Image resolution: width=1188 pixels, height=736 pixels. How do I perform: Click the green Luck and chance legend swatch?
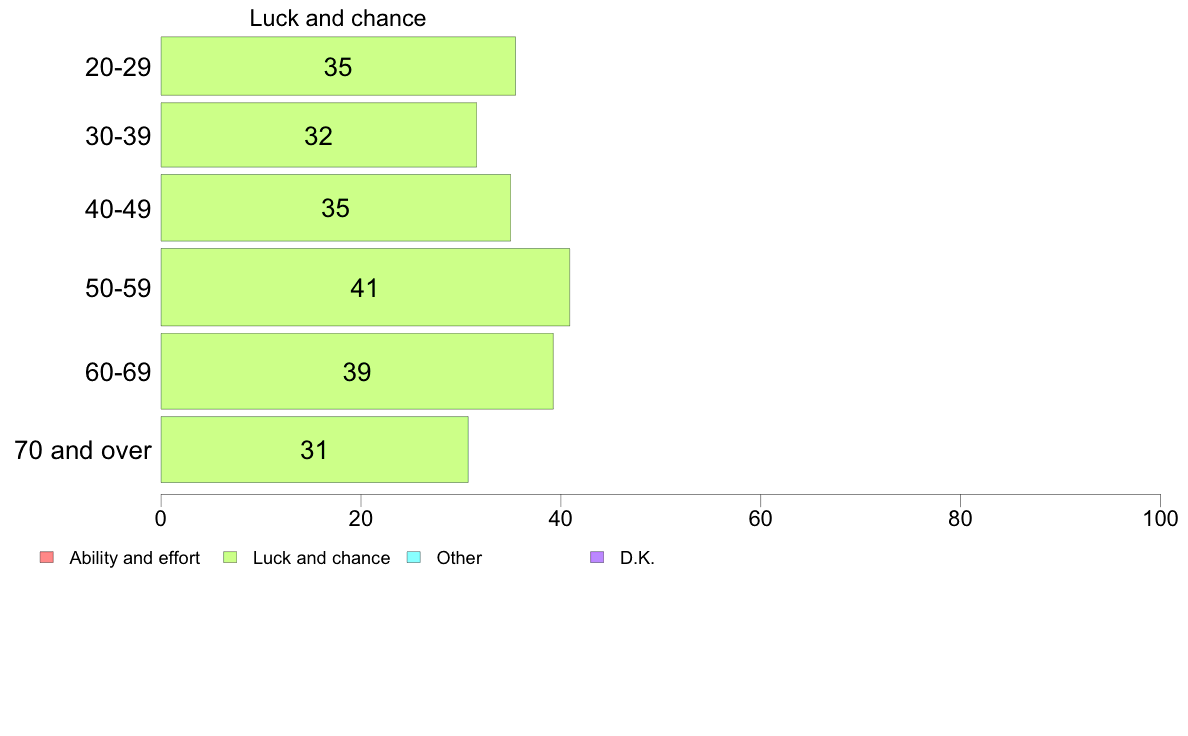tap(230, 557)
